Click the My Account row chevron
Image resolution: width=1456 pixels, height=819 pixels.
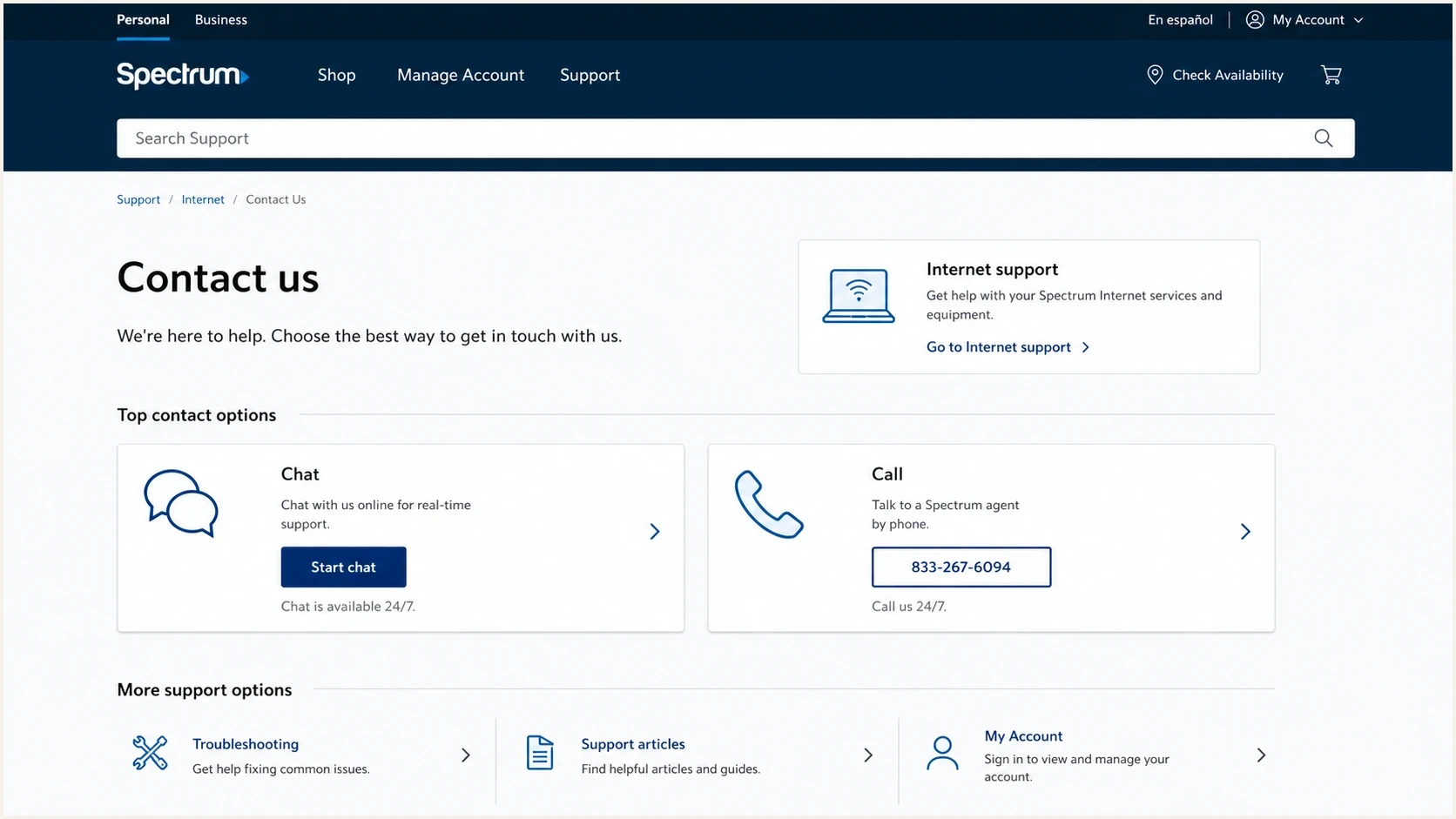[x=1261, y=755]
